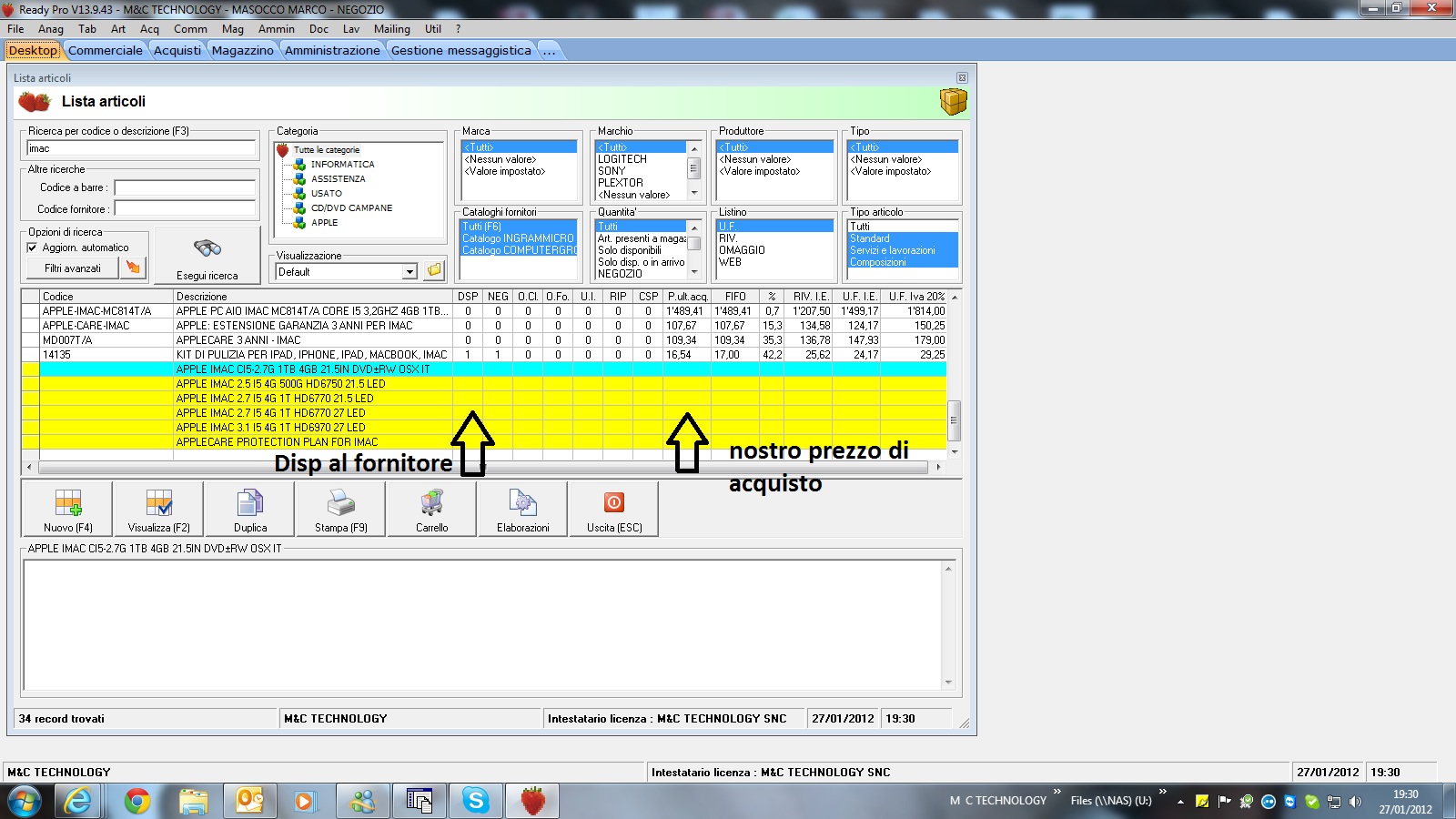Screen dimensions: 1456x819
Task: Open Outlook from the taskbar
Action: pos(249,801)
